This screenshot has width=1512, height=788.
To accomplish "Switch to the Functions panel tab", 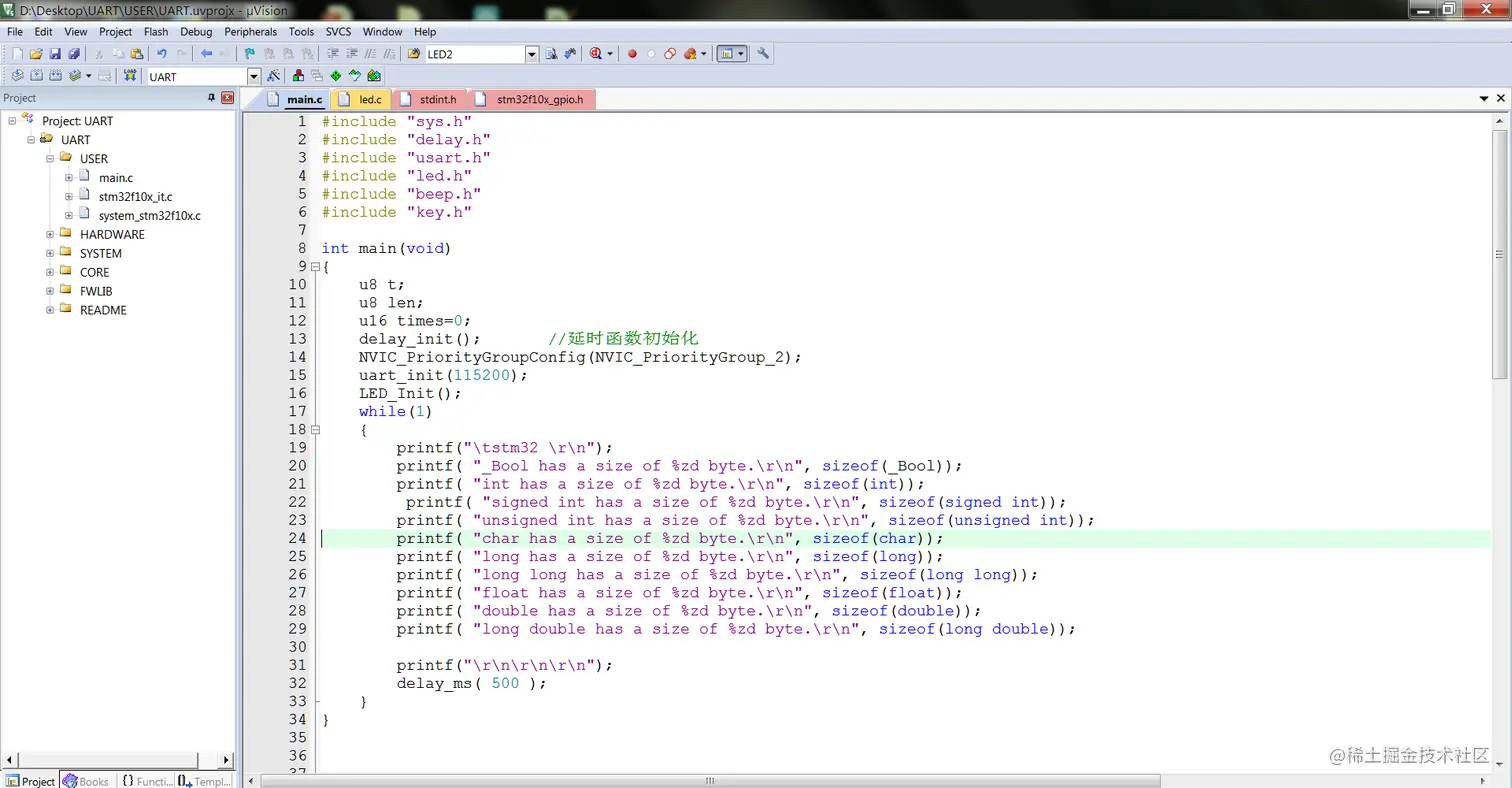I will pos(147,781).
